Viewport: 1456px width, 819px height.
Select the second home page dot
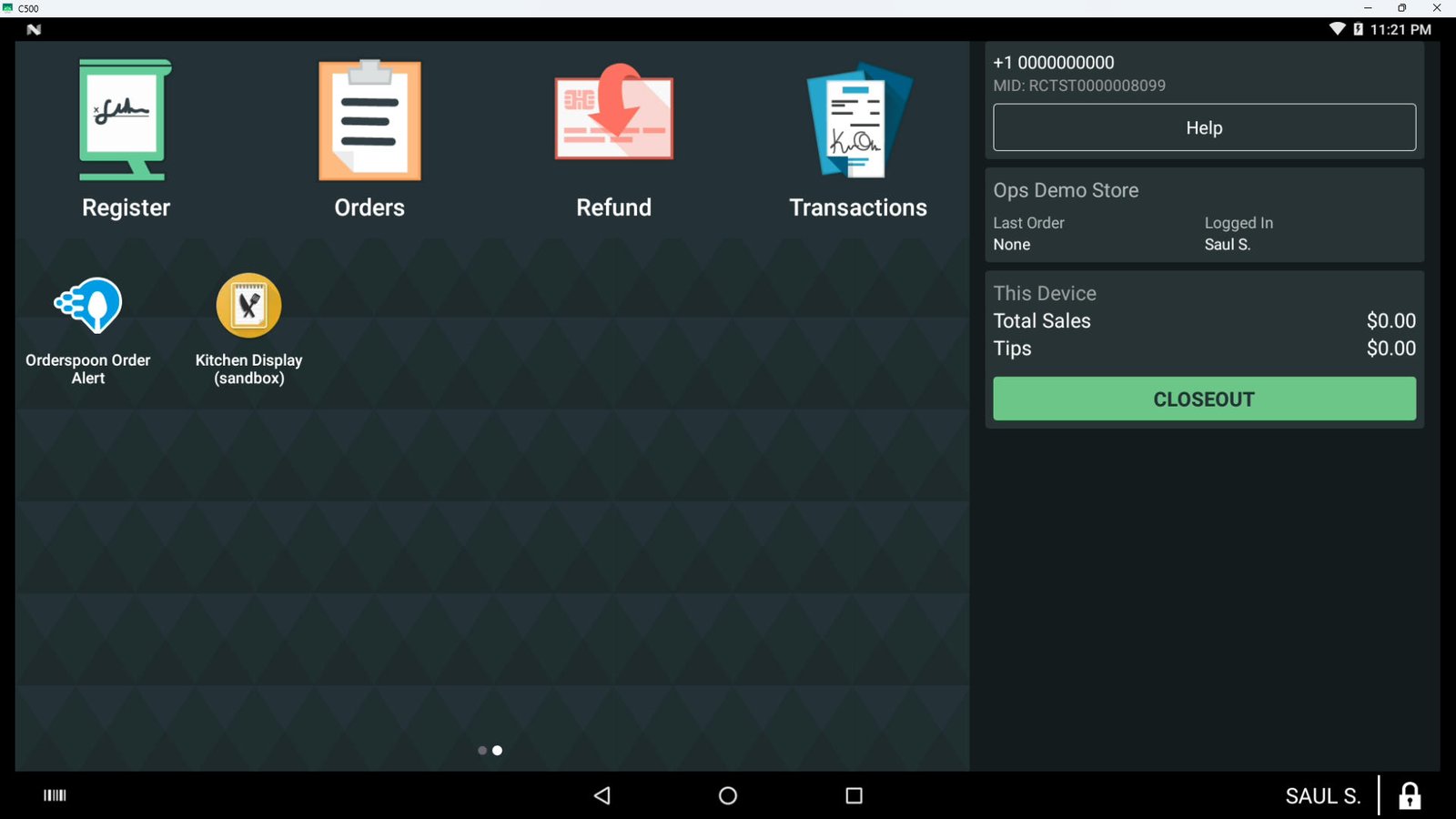[497, 751]
